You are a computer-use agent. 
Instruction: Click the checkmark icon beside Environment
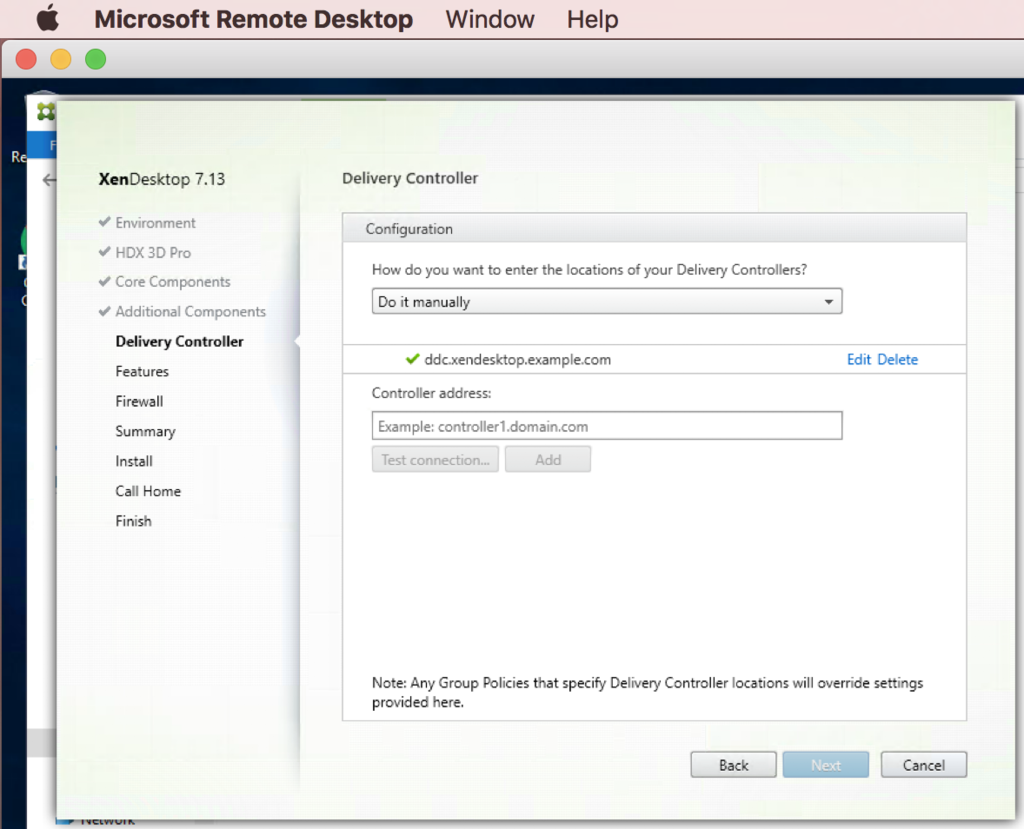(104, 222)
